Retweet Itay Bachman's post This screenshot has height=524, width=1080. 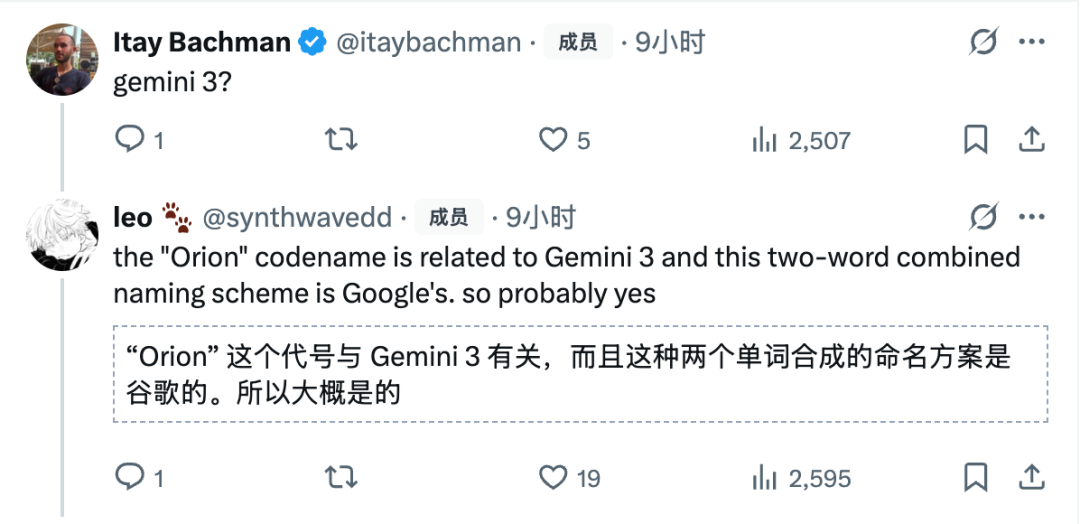pyautogui.click(x=342, y=140)
